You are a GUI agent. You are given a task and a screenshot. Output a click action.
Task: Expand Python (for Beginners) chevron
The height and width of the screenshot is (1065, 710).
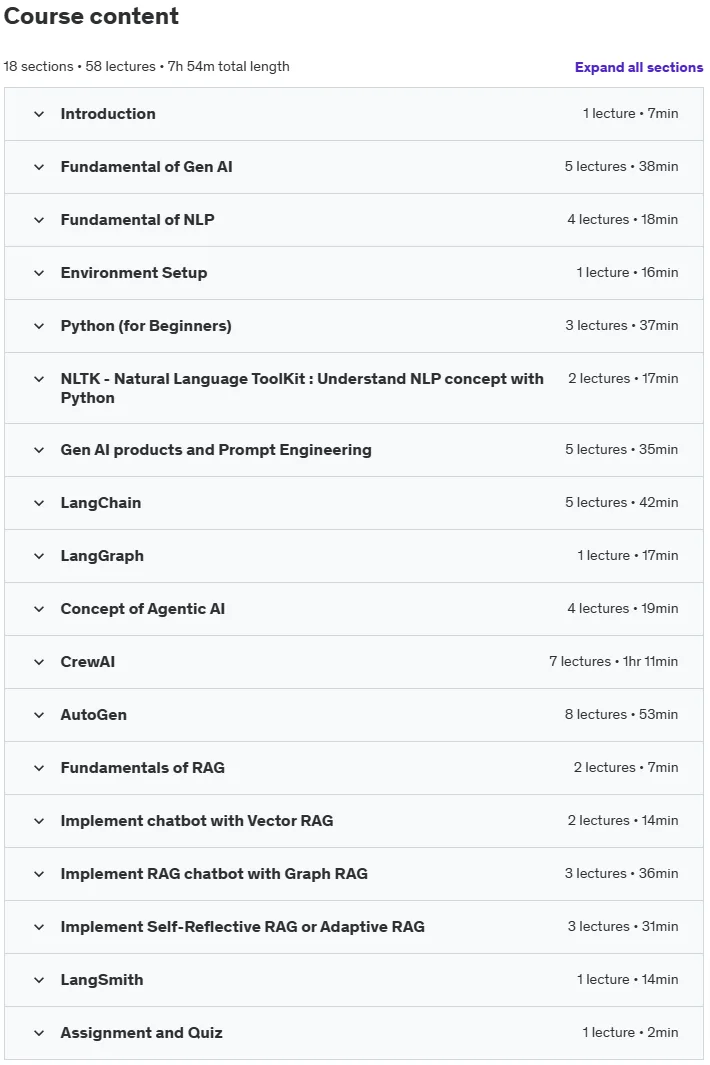(x=39, y=326)
